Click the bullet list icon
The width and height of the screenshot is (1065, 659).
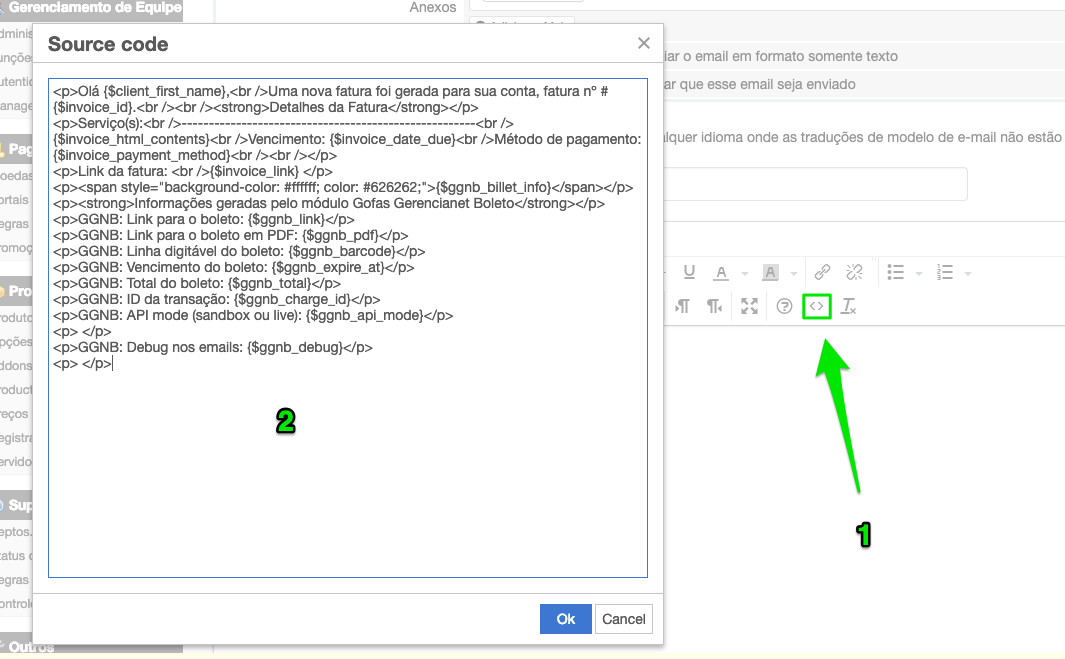[896, 272]
